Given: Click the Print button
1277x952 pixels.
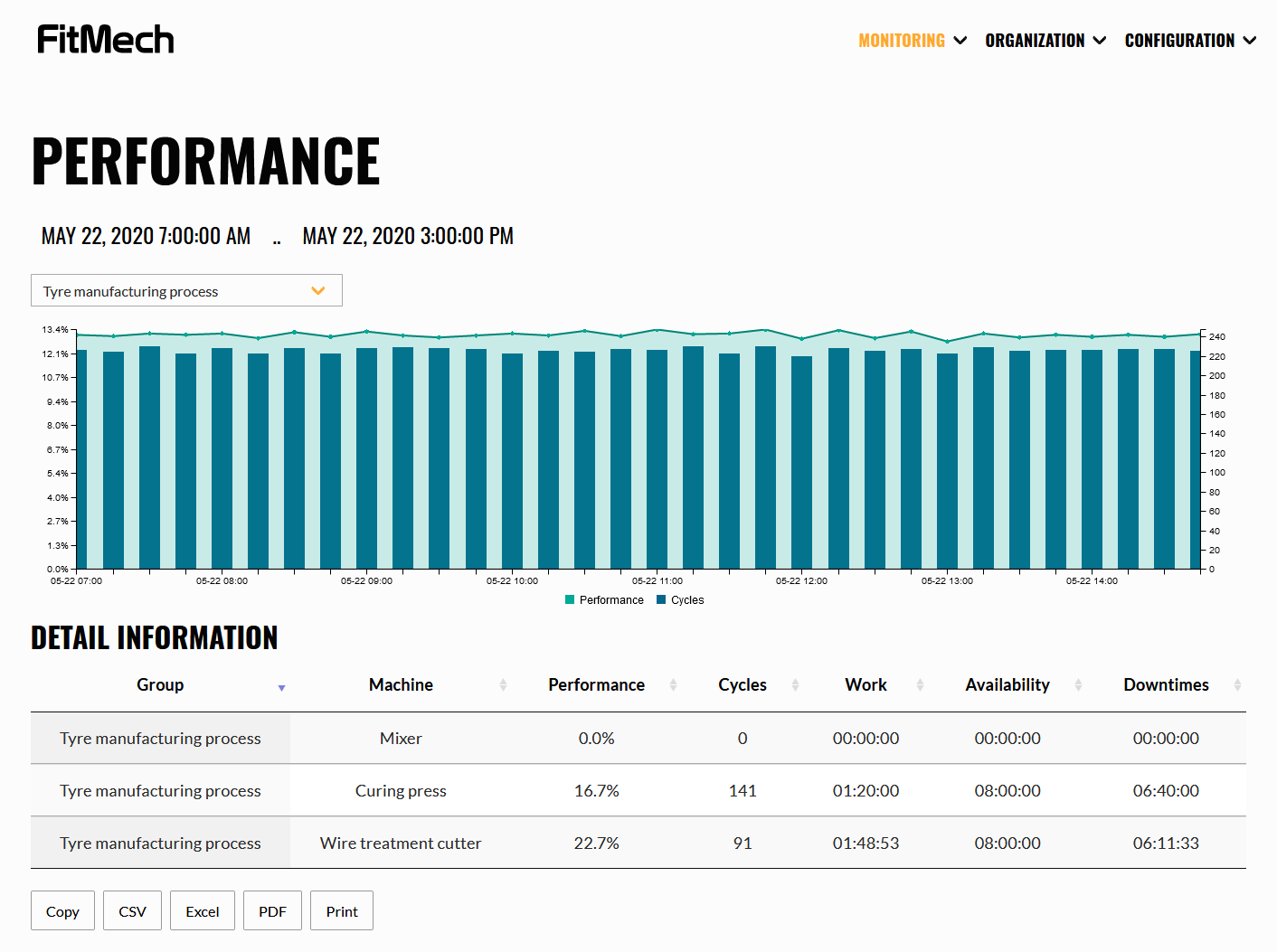Looking at the screenshot, I should click(x=342, y=910).
